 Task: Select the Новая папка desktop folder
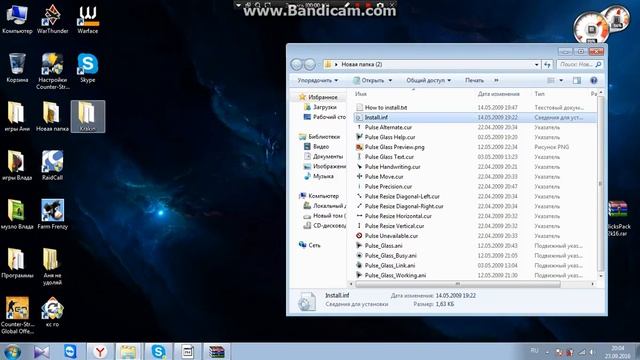point(52,116)
